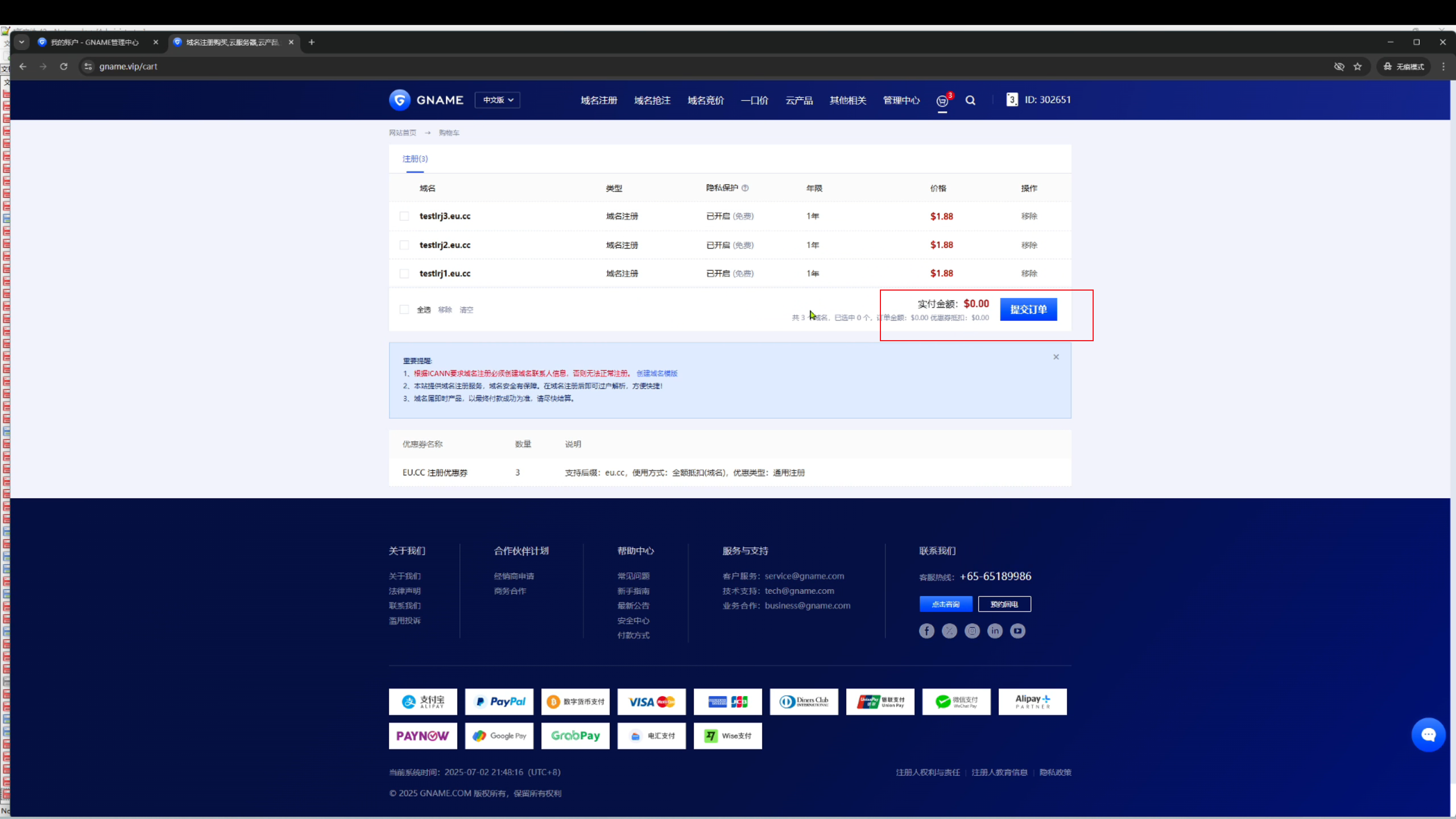Tick the 全选 select-all checkbox
This screenshot has width=1456, height=819.
(x=404, y=309)
